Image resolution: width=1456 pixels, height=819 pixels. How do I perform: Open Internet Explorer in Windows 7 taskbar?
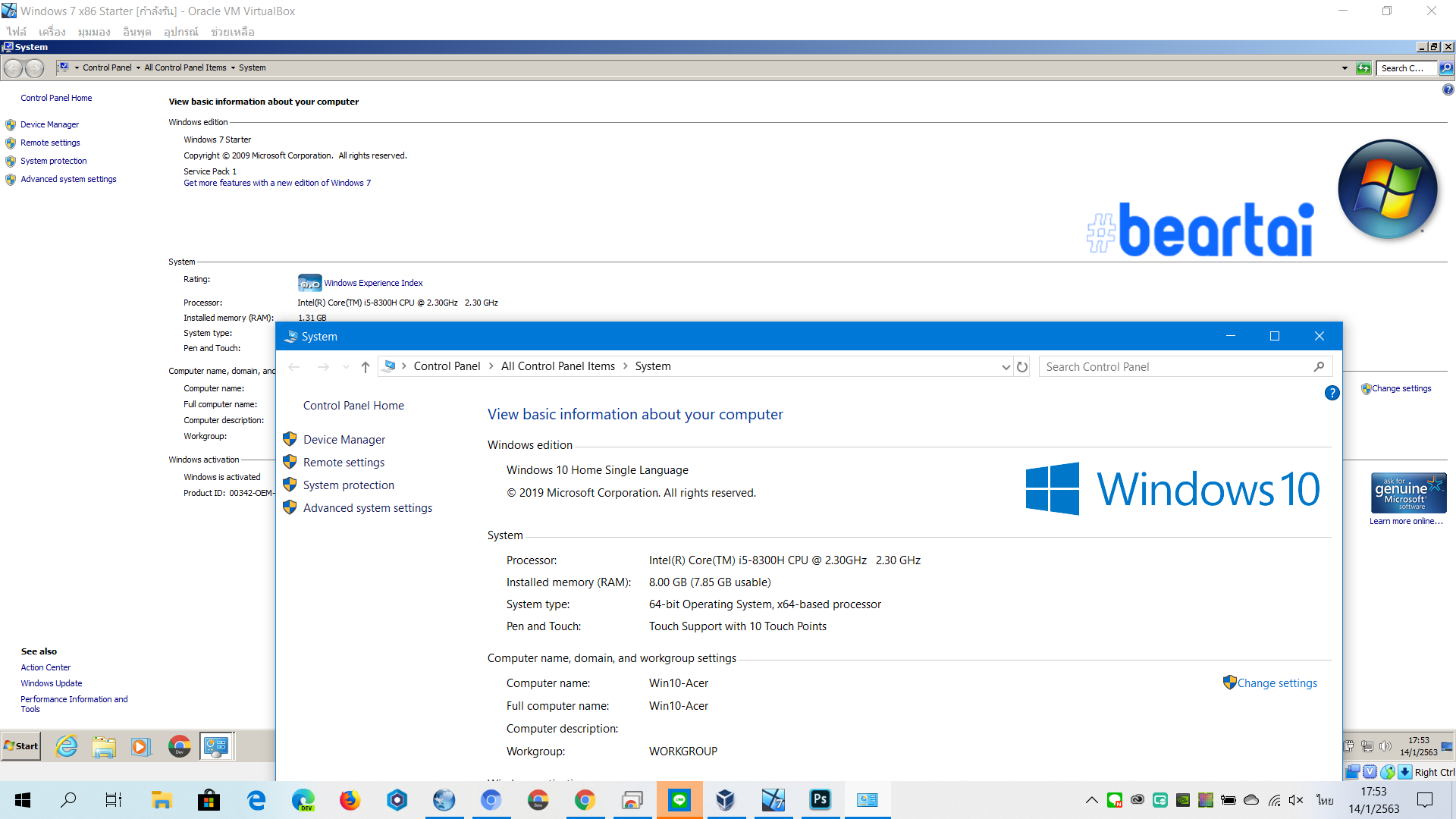pyautogui.click(x=67, y=746)
